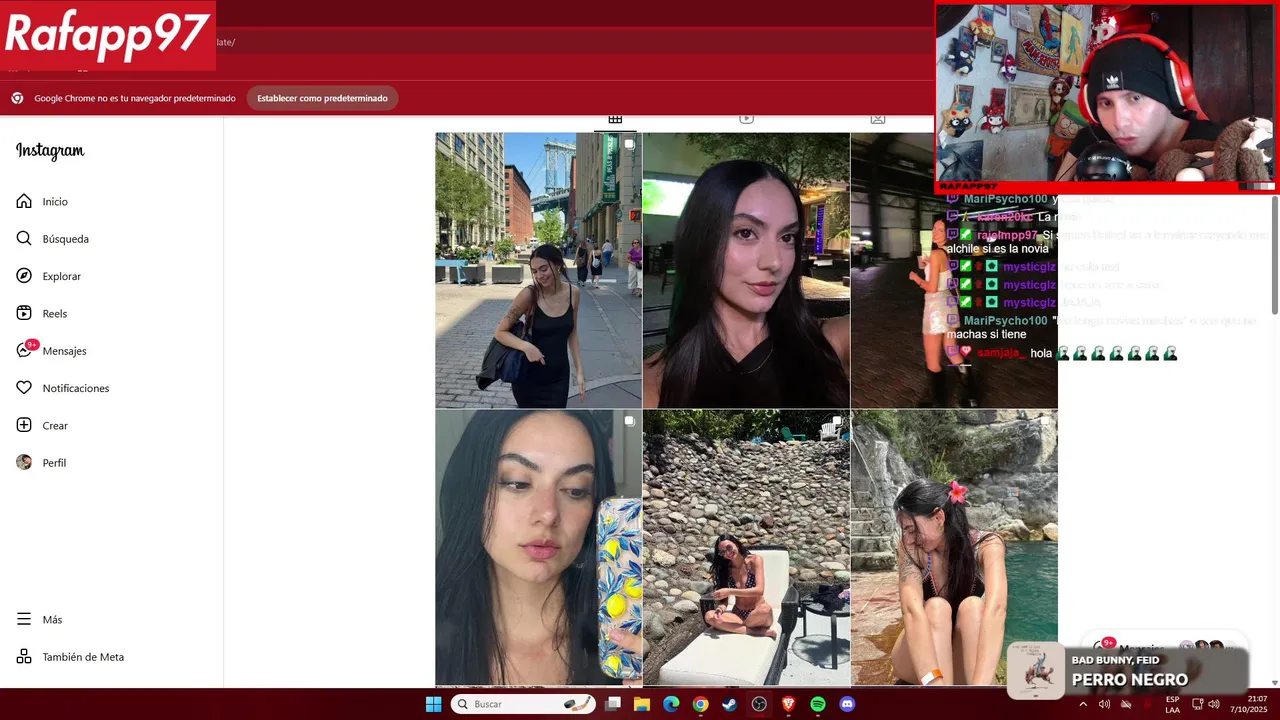Viewport: 1280px width, 720px height.
Task: Open the Windows Start menu
Action: (x=433, y=704)
